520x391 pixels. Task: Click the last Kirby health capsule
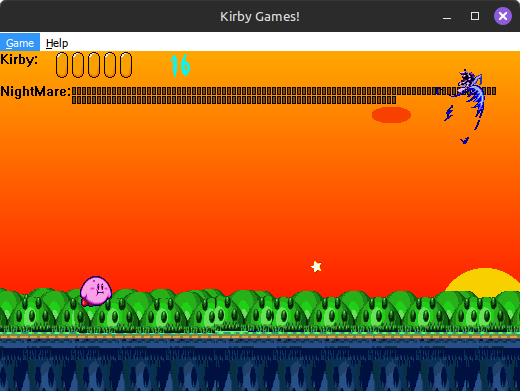click(x=126, y=65)
